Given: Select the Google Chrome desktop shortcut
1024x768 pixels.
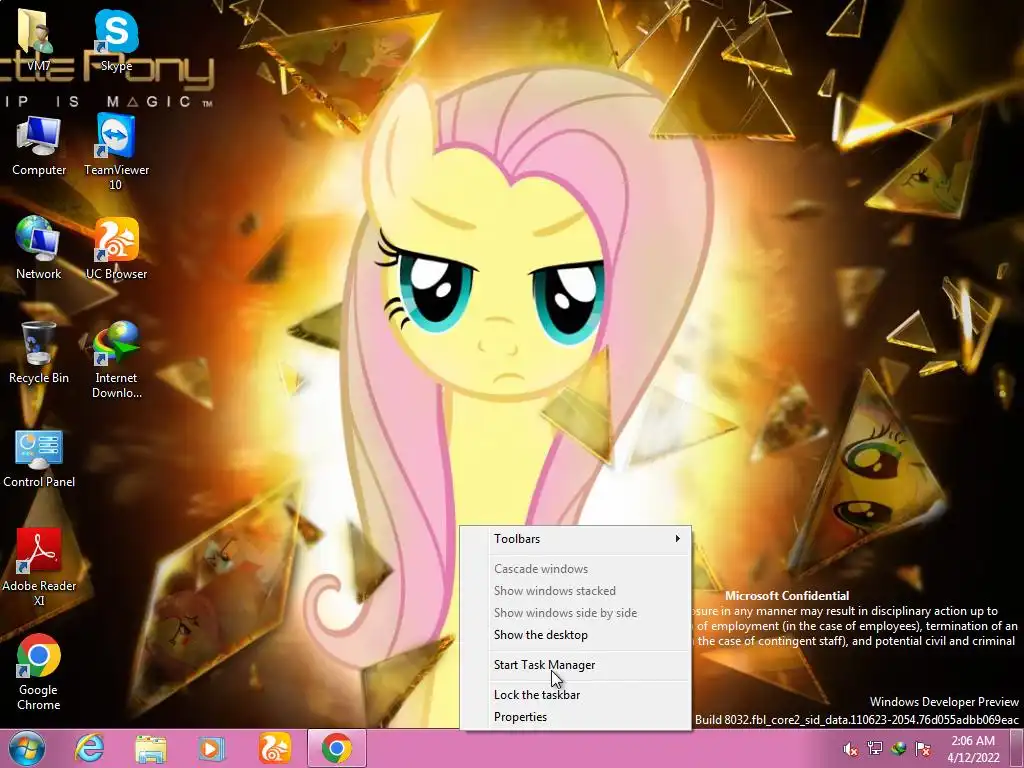Looking at the screenshot, I should click(x=39, y=671).
